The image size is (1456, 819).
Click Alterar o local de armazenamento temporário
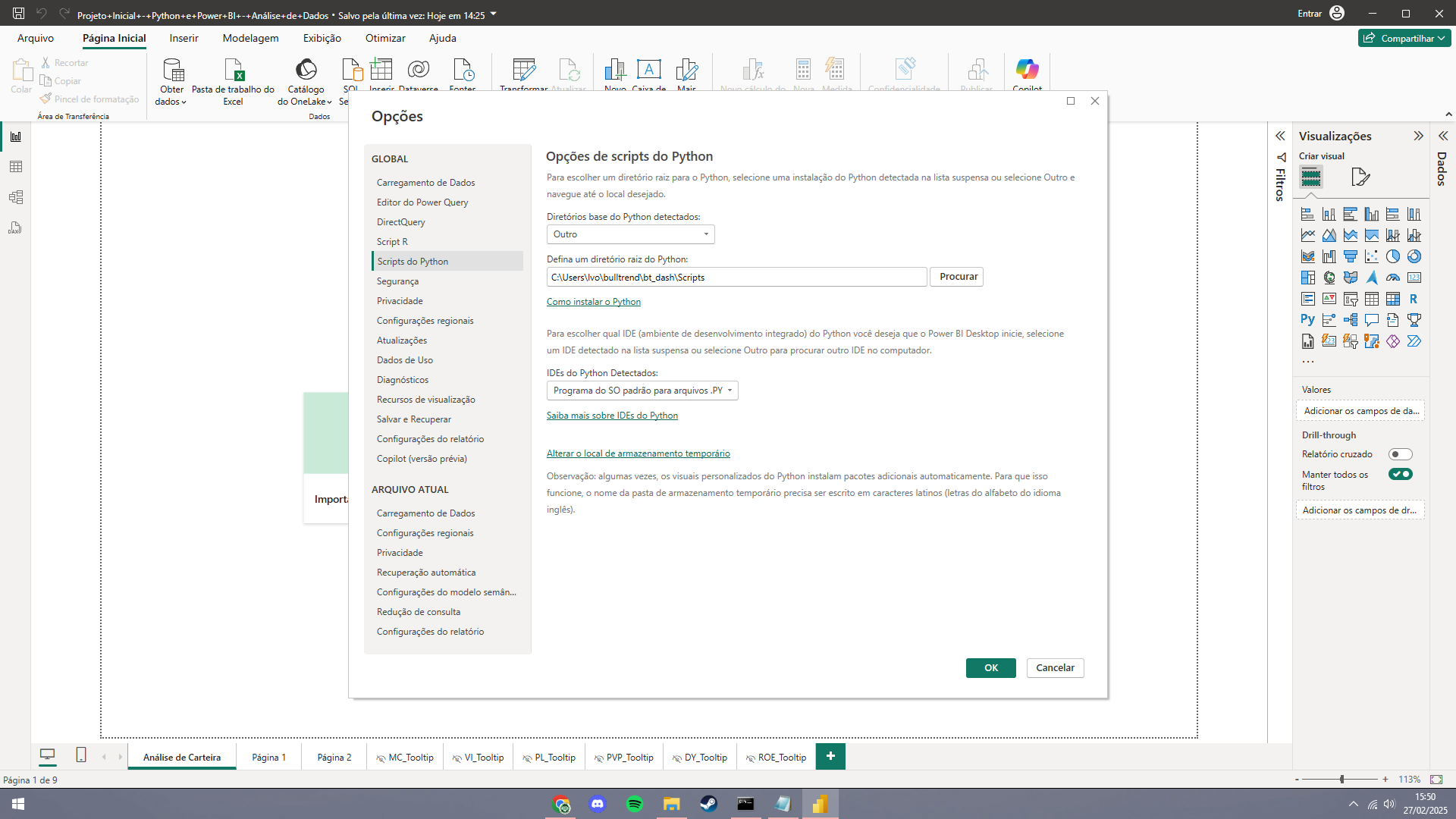point(638,453)
